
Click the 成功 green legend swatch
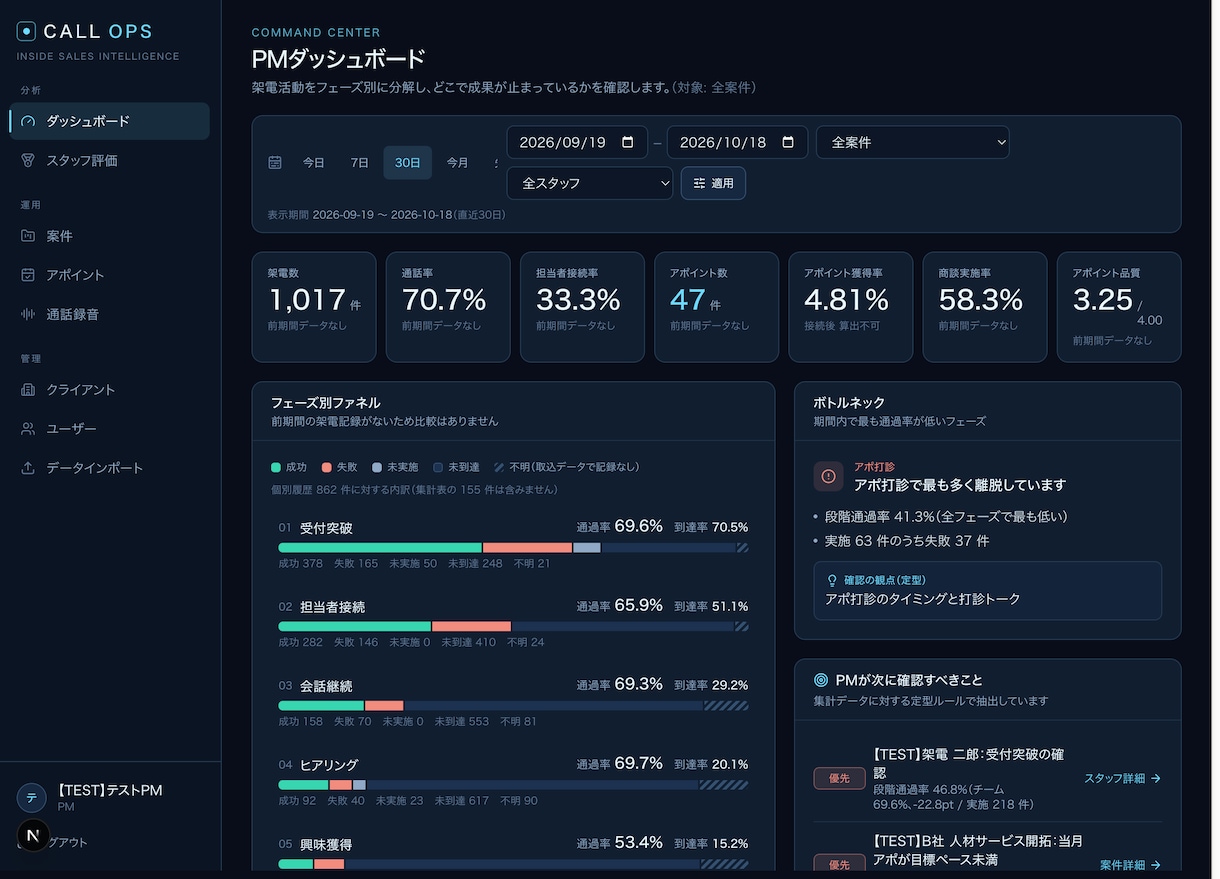(276, 467)
